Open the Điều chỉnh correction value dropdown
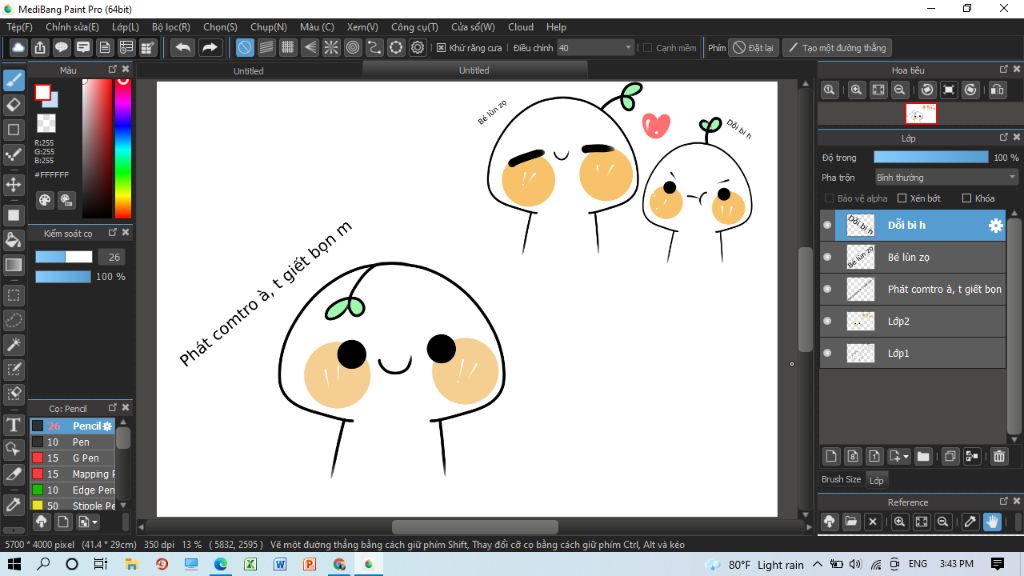This screenshot has height=576, width=1024. 596,48
